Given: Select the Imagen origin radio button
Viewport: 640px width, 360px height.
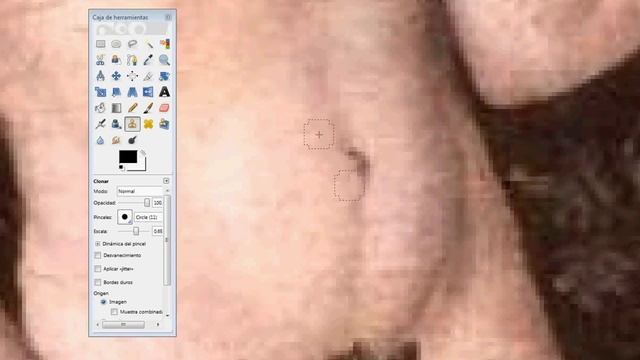Looking at the screenshot, I should point(103,302).
